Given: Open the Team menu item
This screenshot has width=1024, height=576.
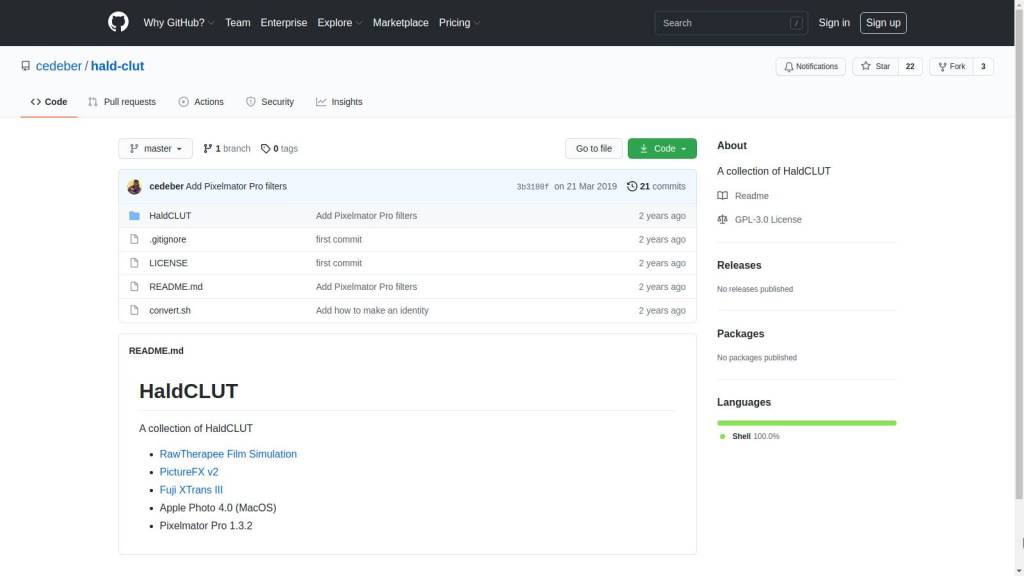Looking at the screenshot, I should click(x=238, y=22).
